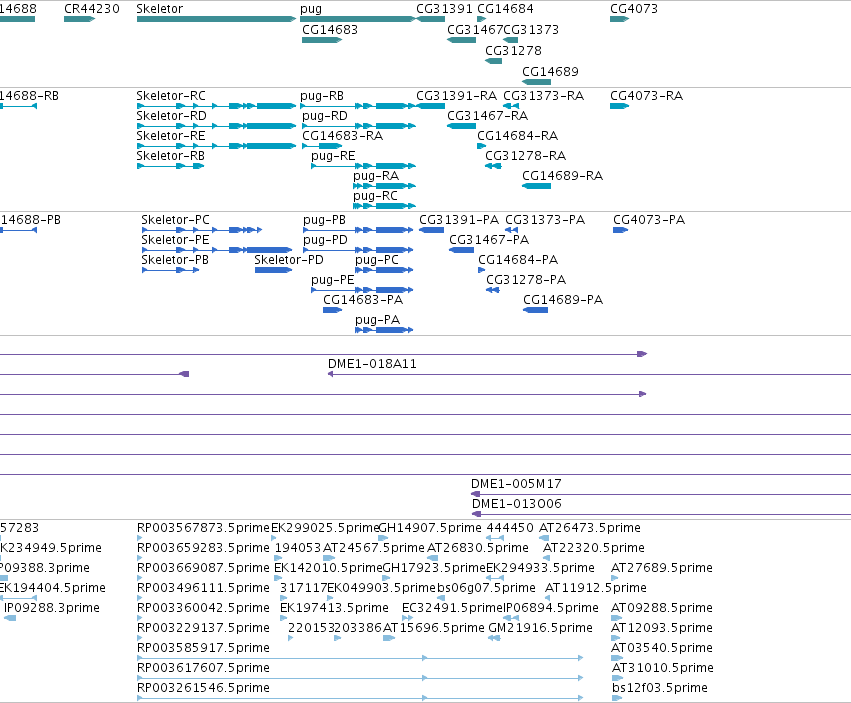Select the RP003261546.5prime EST label
Viewport: 851px width, 703px height.
203,688
